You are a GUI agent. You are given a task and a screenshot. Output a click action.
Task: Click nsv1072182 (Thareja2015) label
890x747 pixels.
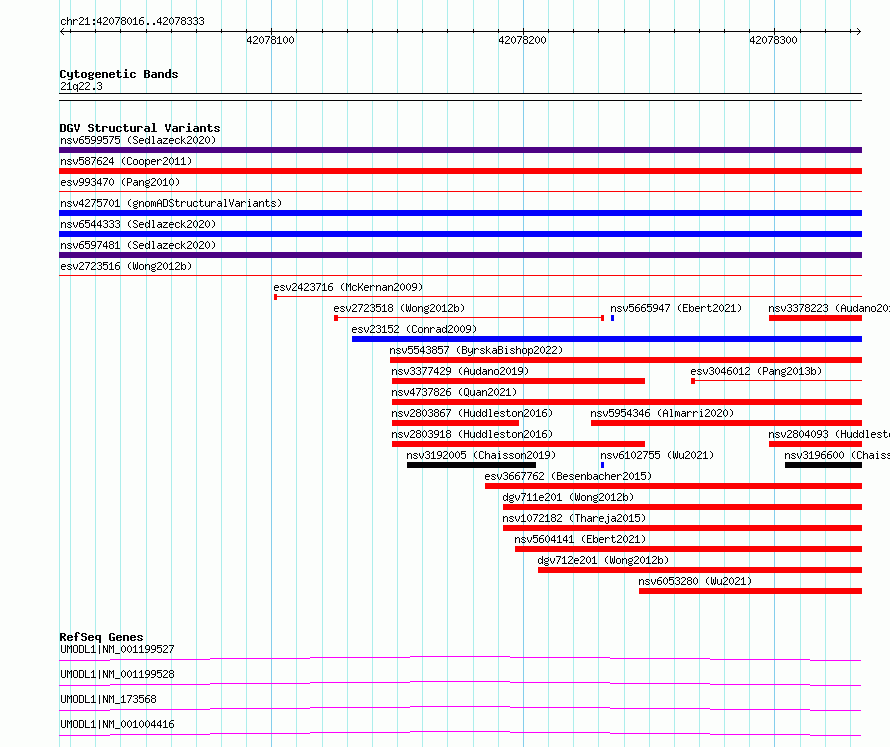574,518
